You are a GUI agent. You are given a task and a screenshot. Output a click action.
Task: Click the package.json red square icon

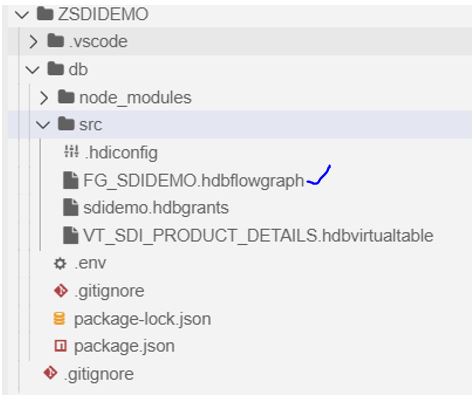[60, 346]
